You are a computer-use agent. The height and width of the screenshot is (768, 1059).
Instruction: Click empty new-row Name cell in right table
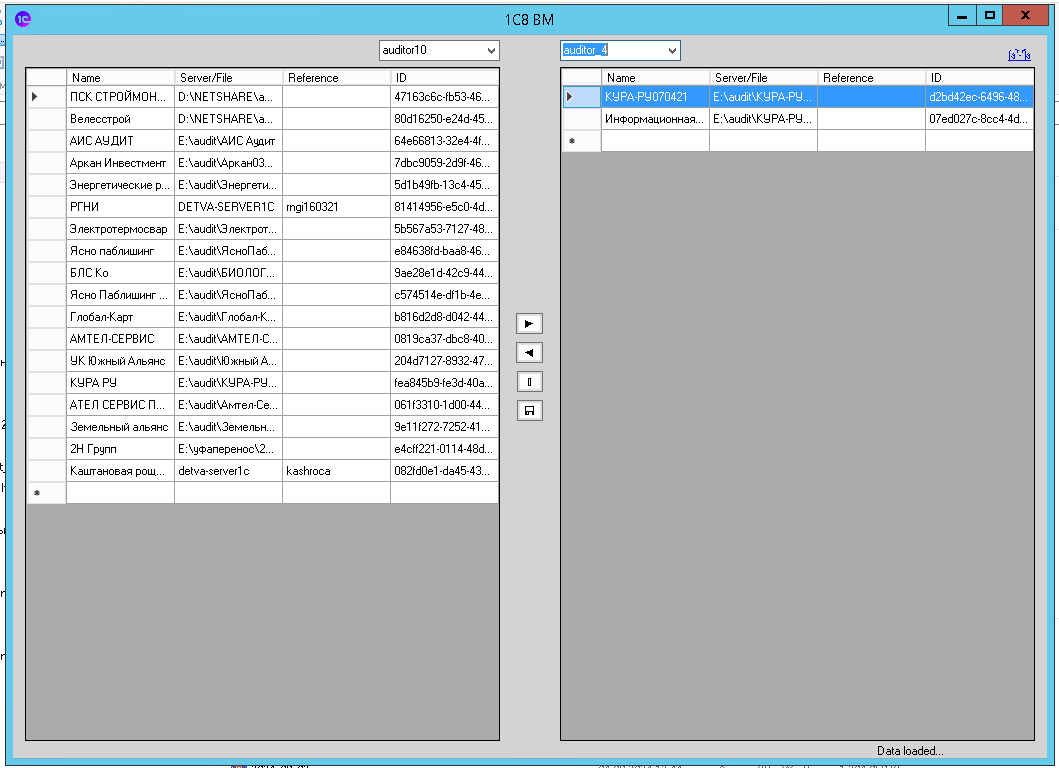655,141
